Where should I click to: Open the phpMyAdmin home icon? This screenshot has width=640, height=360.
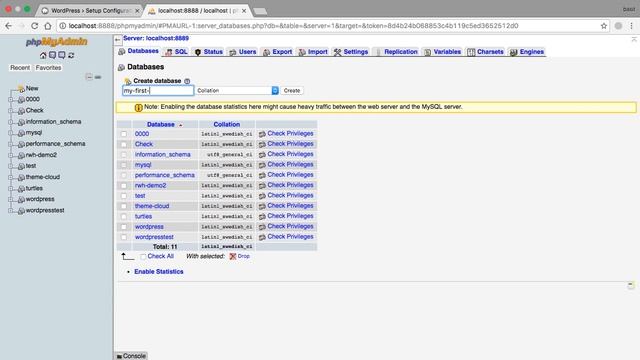(x=43, y=55)
